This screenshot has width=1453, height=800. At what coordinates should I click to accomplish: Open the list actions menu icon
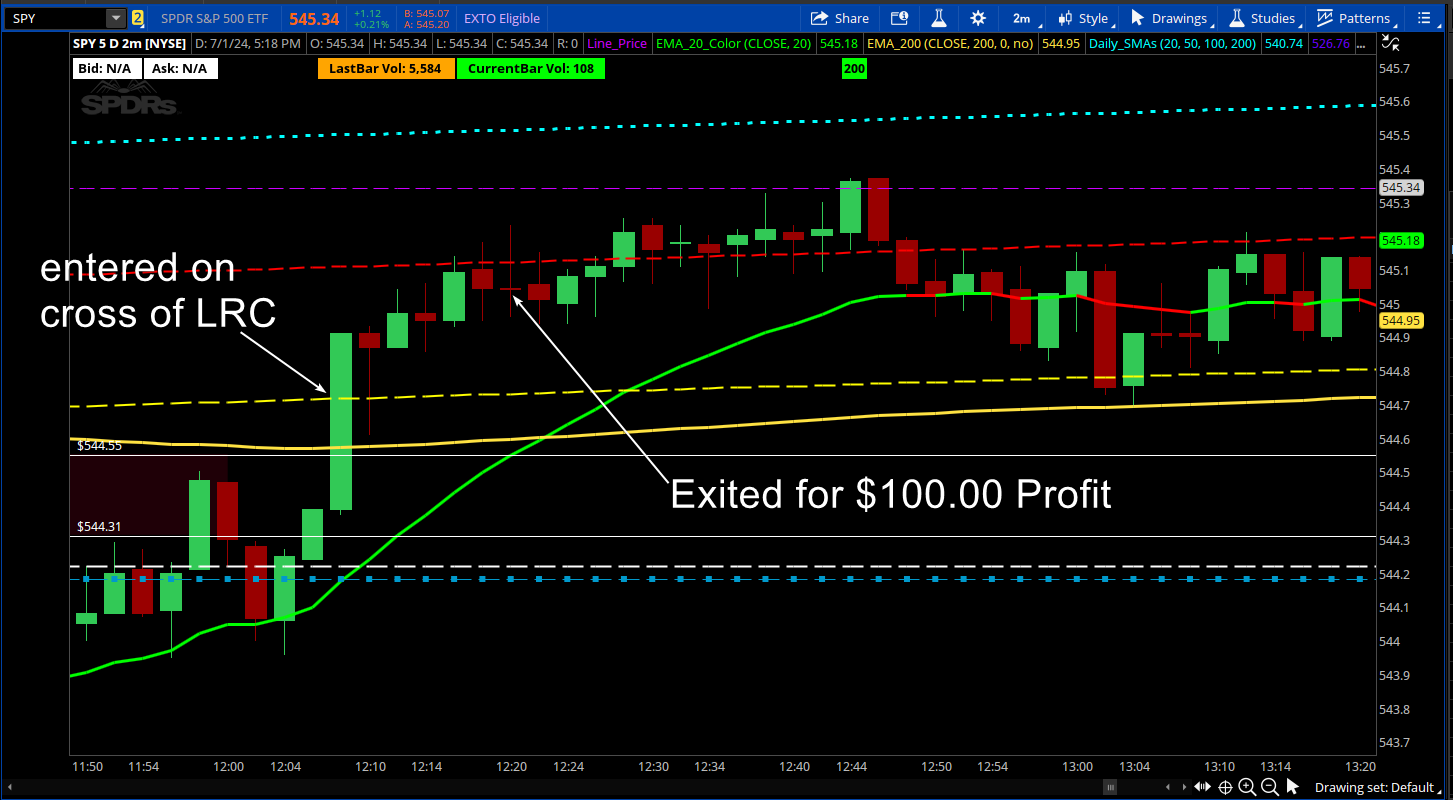pos(1422,18)
